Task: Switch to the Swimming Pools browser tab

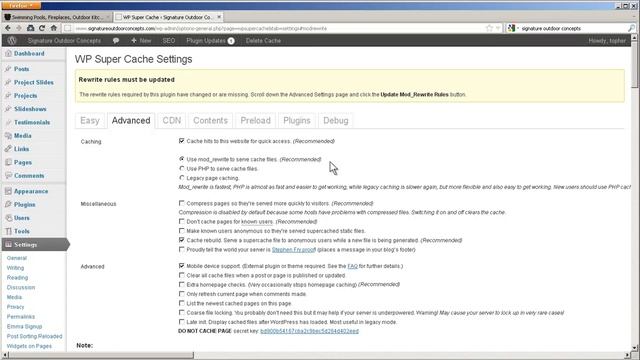Action: (57, 17)
